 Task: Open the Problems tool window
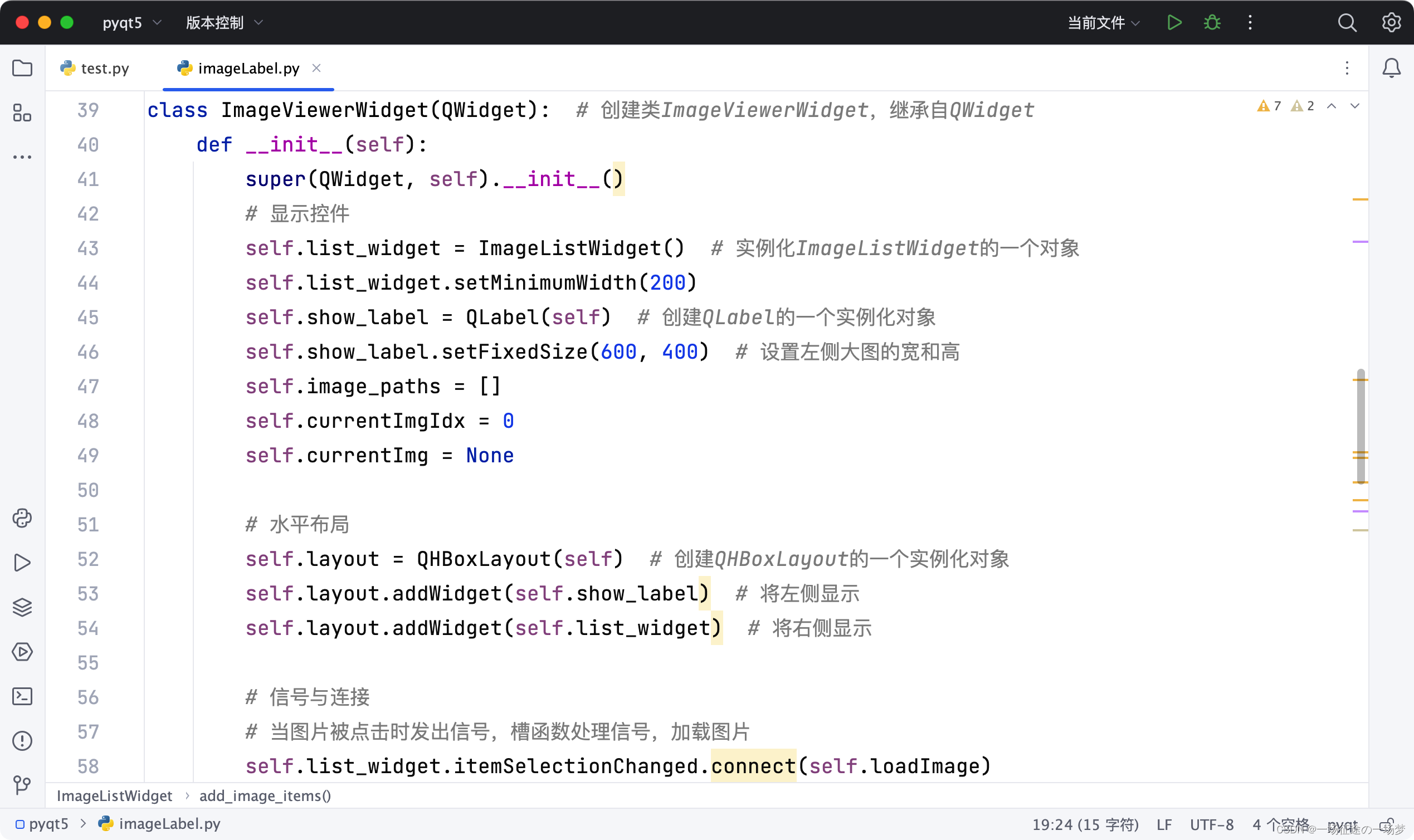pos(22,740)
